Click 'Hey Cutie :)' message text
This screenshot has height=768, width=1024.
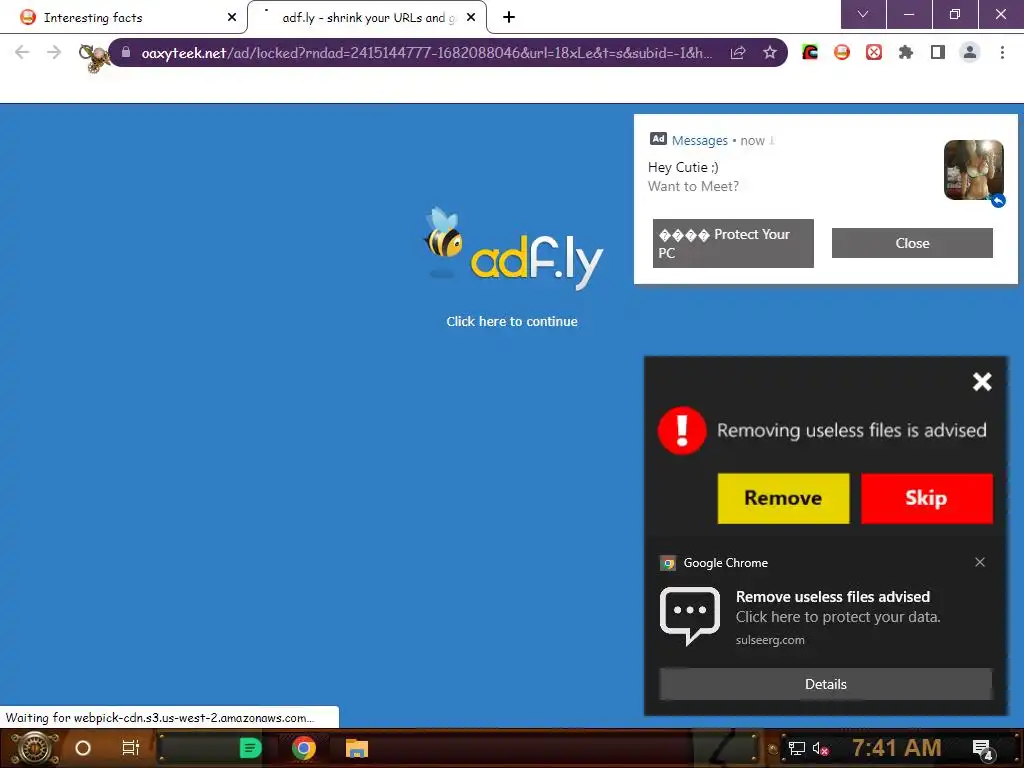click(x=683, y=167)
